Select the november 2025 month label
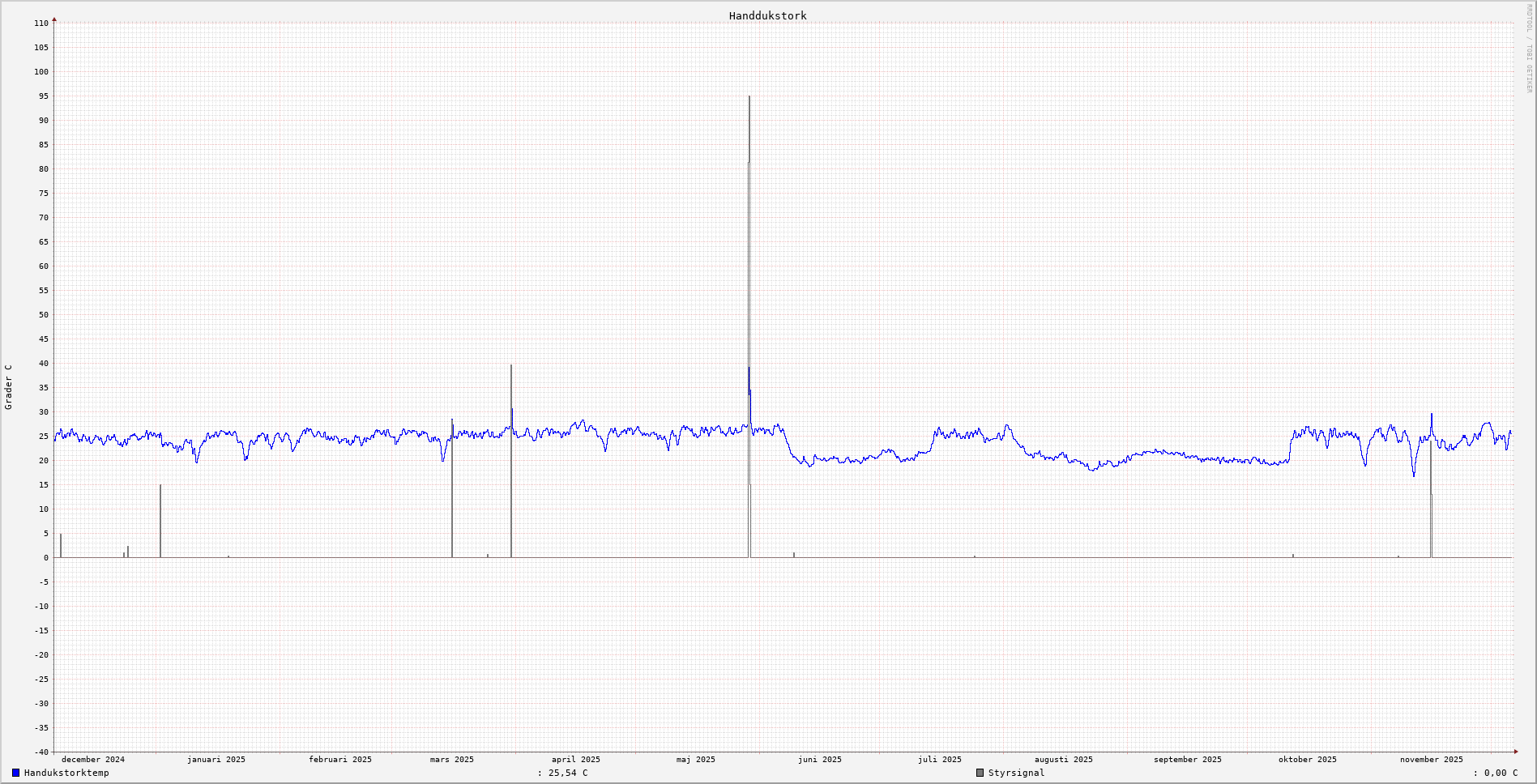 pyautogui.click(x=1431, y=759)
